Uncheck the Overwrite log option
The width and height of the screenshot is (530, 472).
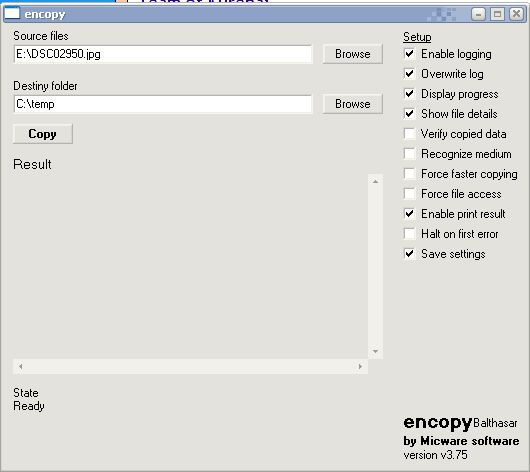409,74
